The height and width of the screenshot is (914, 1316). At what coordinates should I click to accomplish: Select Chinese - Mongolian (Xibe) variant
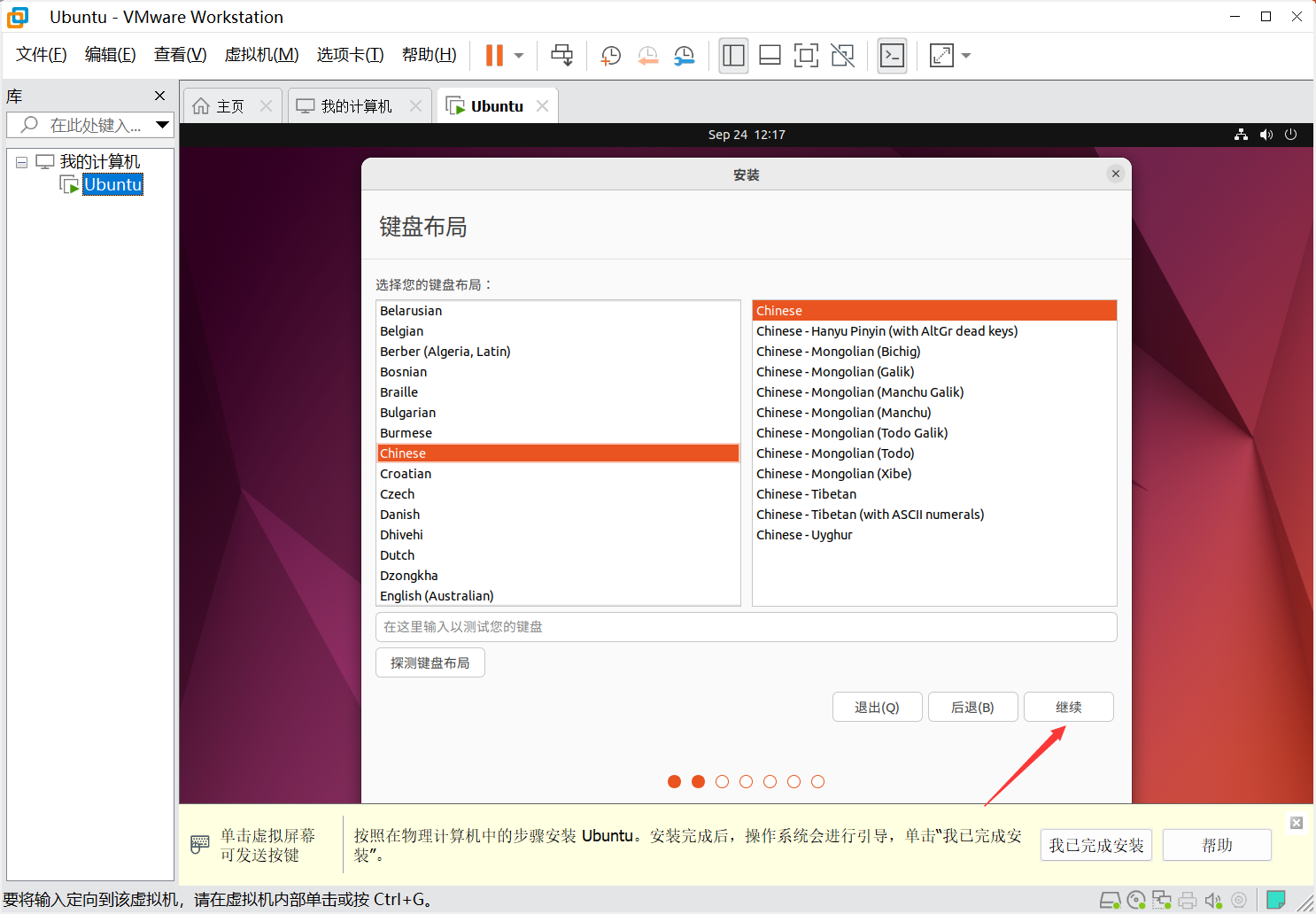click(934, 474)
